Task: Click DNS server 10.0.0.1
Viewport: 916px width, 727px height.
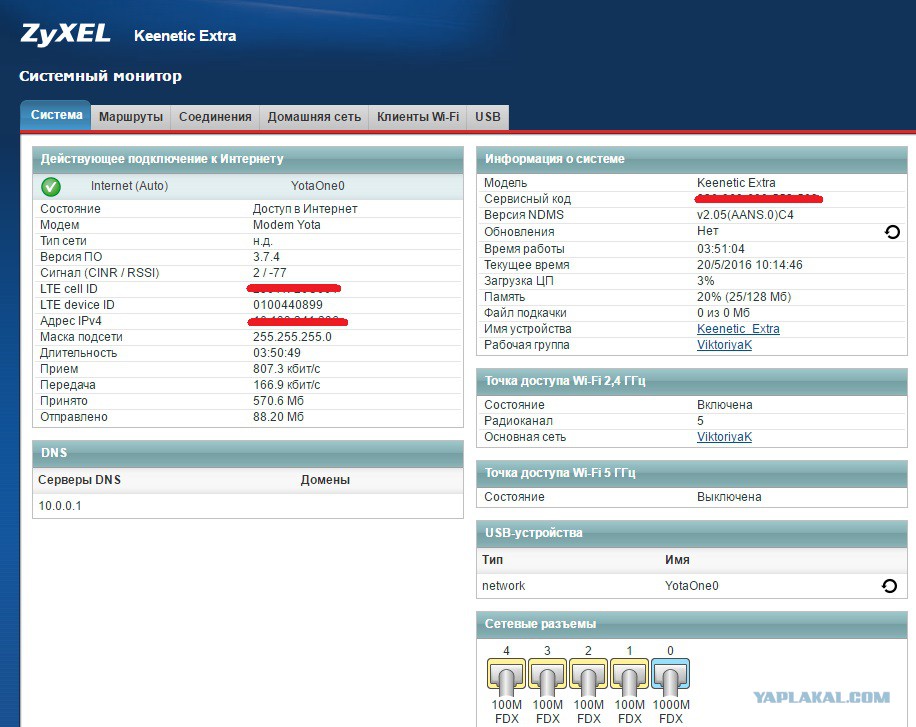Action: tap(60, 506)
